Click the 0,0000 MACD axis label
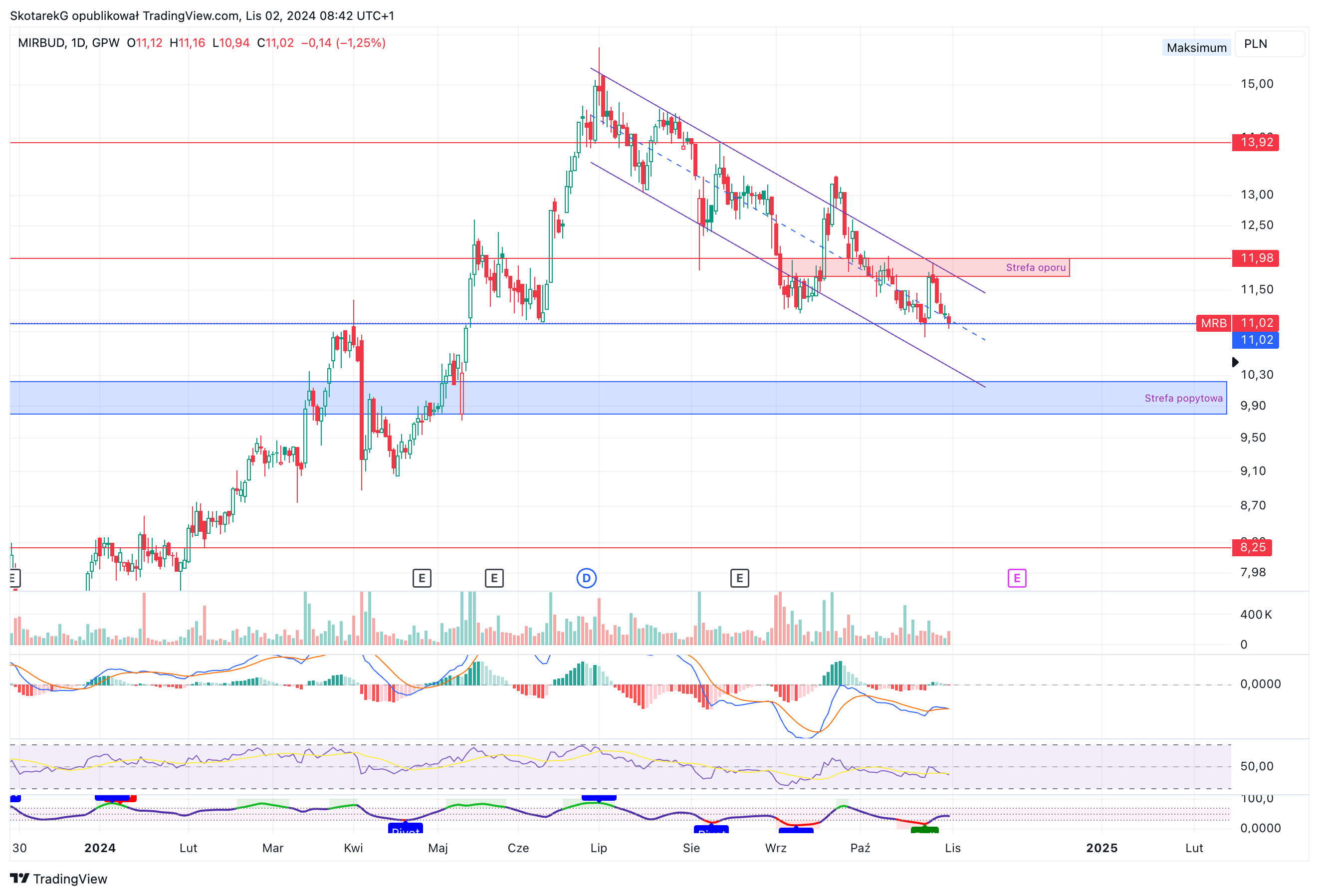Screen dimensions: 1319x896 tap(1260, 684)
